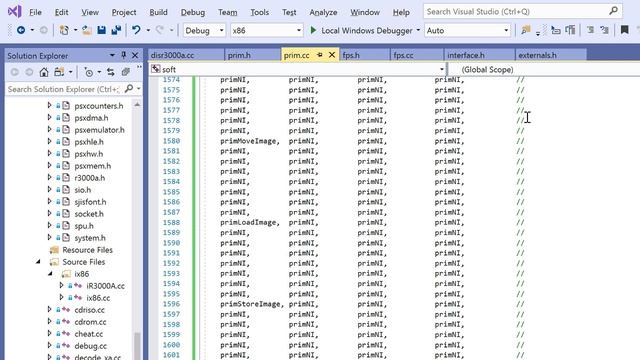Click primLoadImage on line 1588
Screen dimensions: 640x360
tap(248, 222)
